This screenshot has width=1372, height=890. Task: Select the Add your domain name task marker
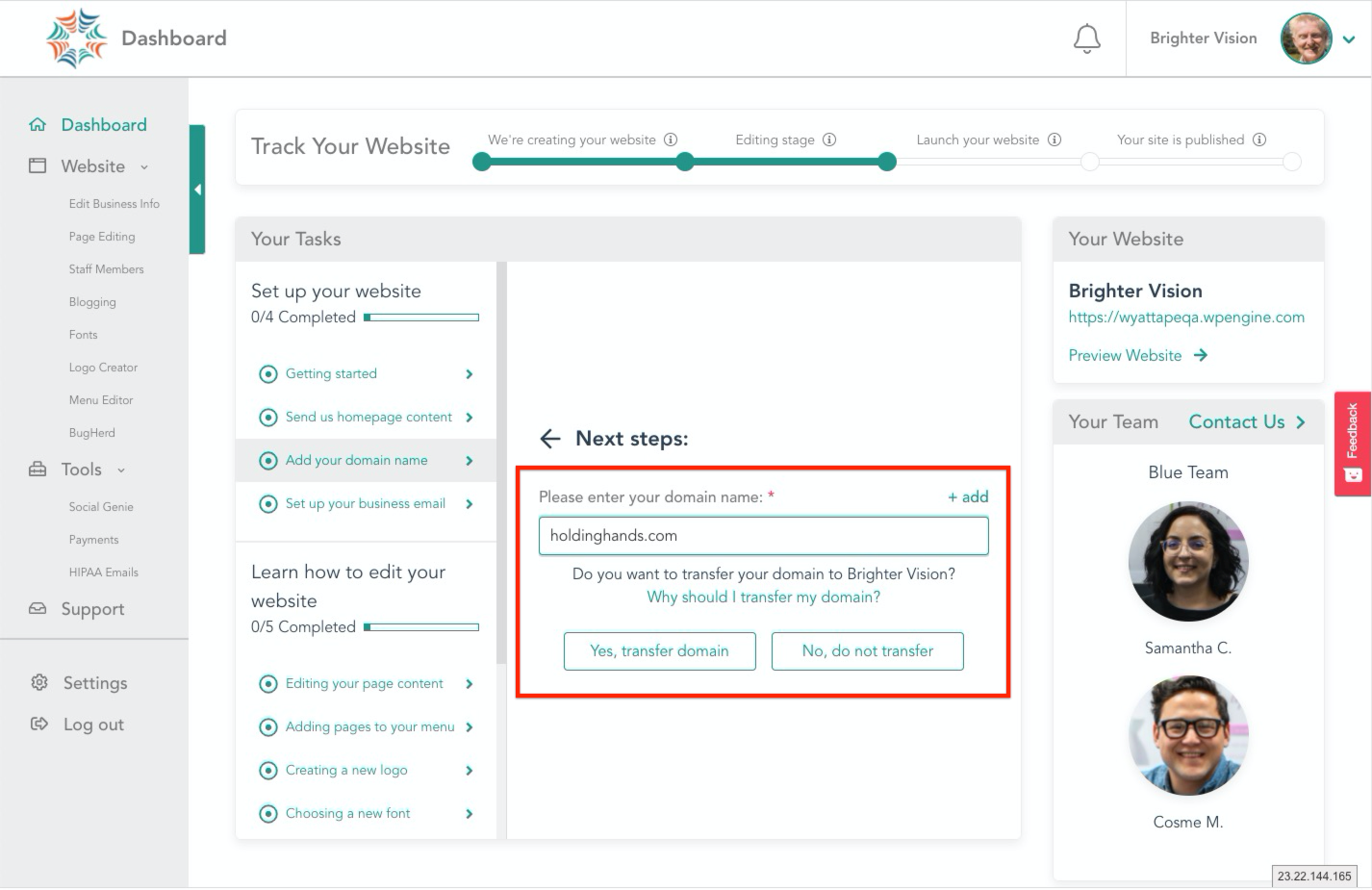(x=268, y=460)
